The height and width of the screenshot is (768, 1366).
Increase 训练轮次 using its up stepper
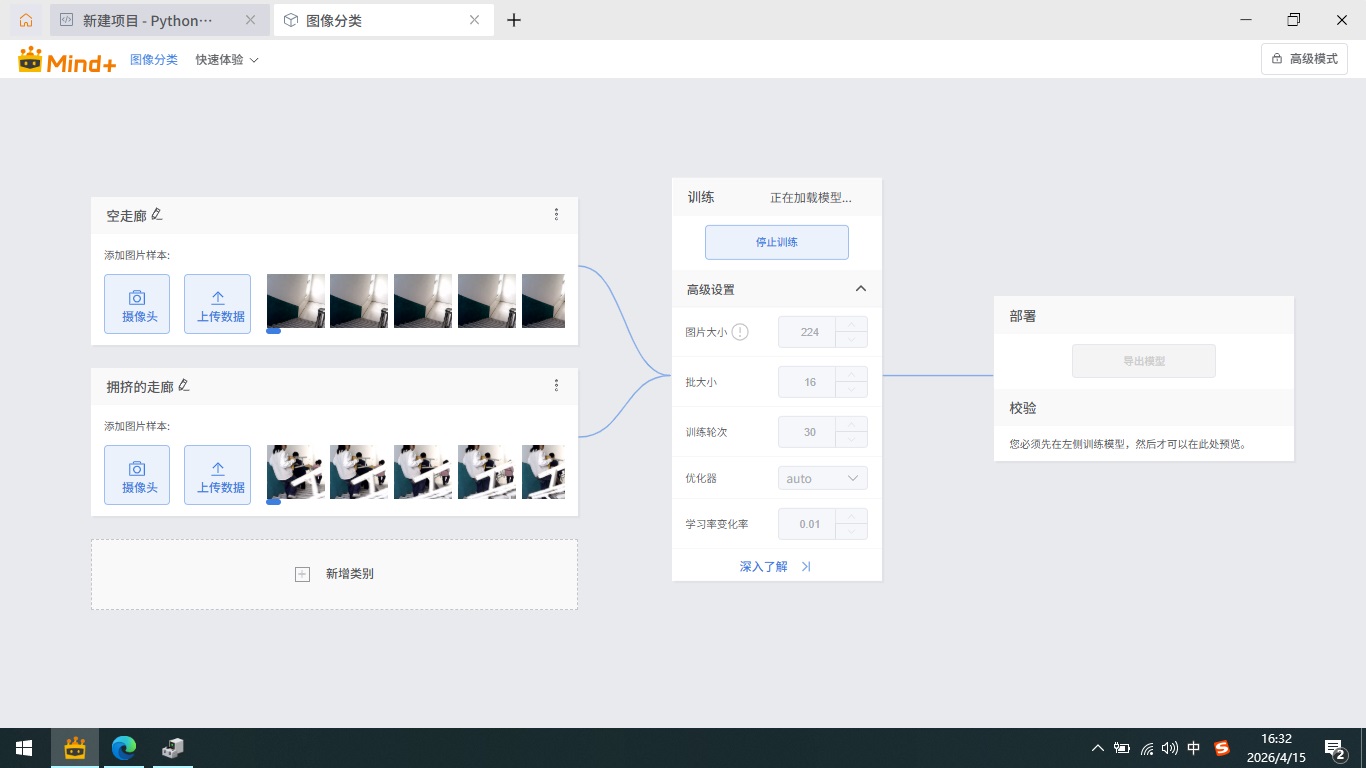point(851,426)
